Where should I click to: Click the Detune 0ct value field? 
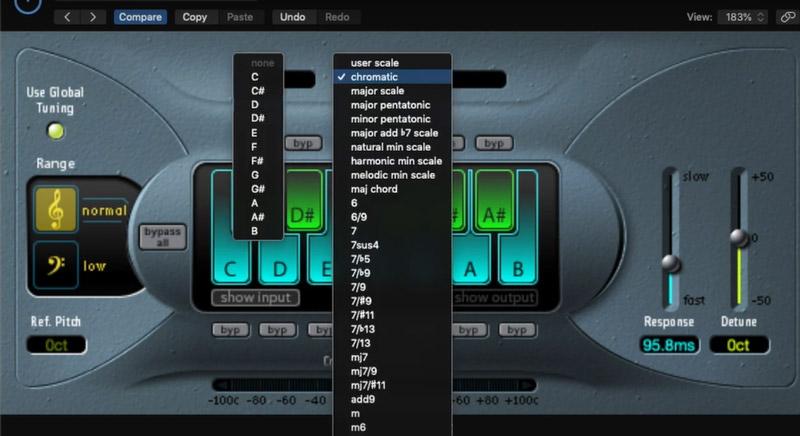coord(738,345)
